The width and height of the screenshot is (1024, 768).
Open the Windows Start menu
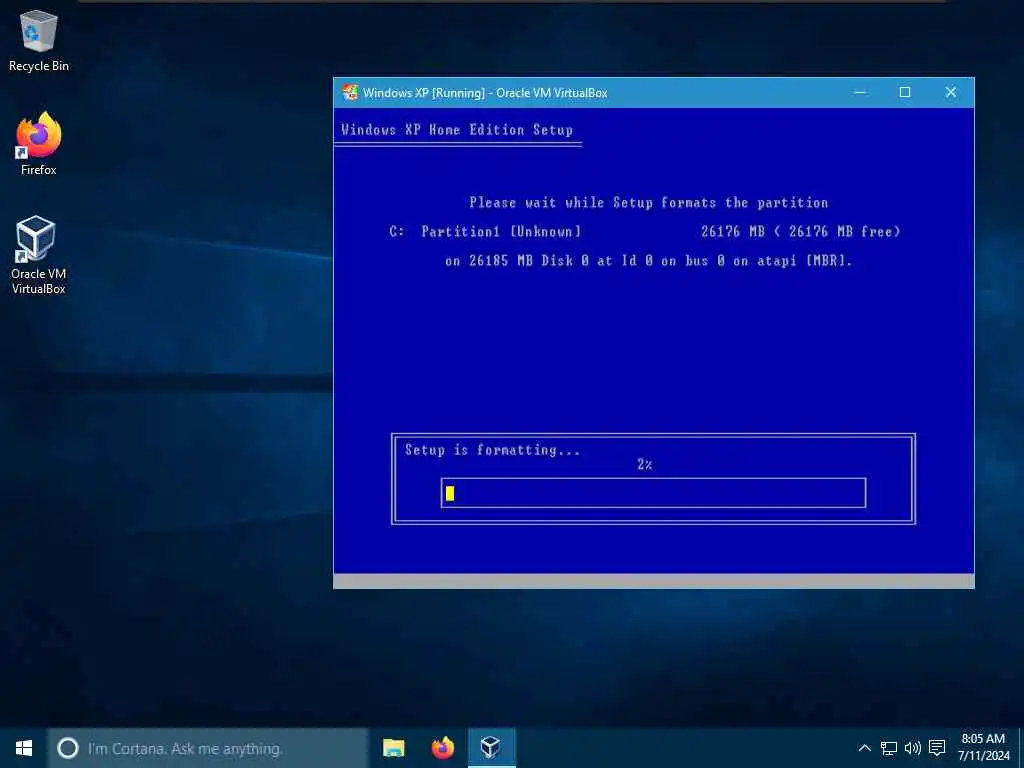click(24, 748)
